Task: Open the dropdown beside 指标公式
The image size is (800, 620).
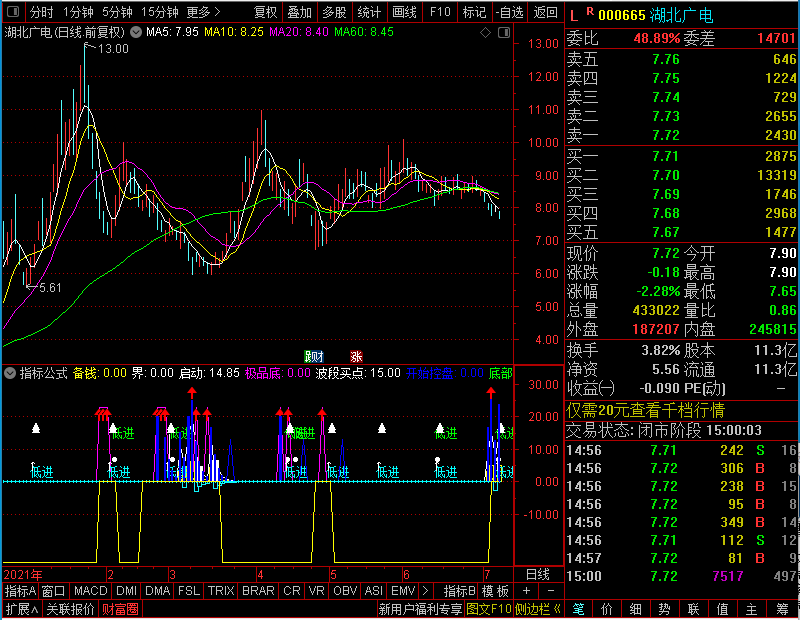Action: pos(10,373)
